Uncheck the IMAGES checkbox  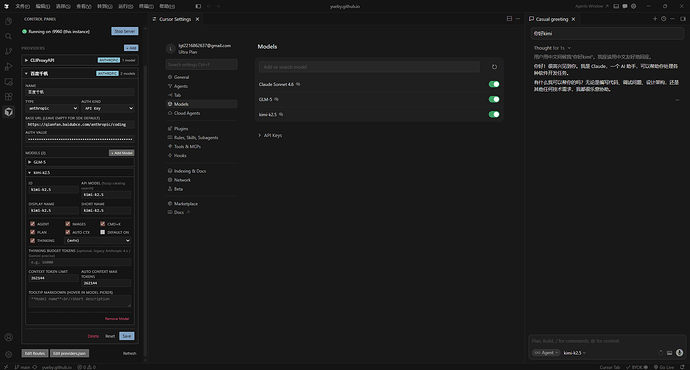coord(68,223)
